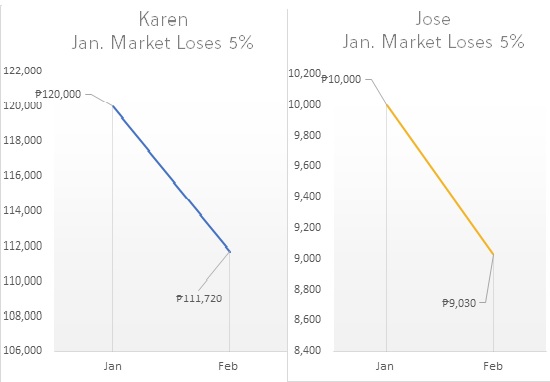Click the 106,000 axis value

tap(22, 350)
